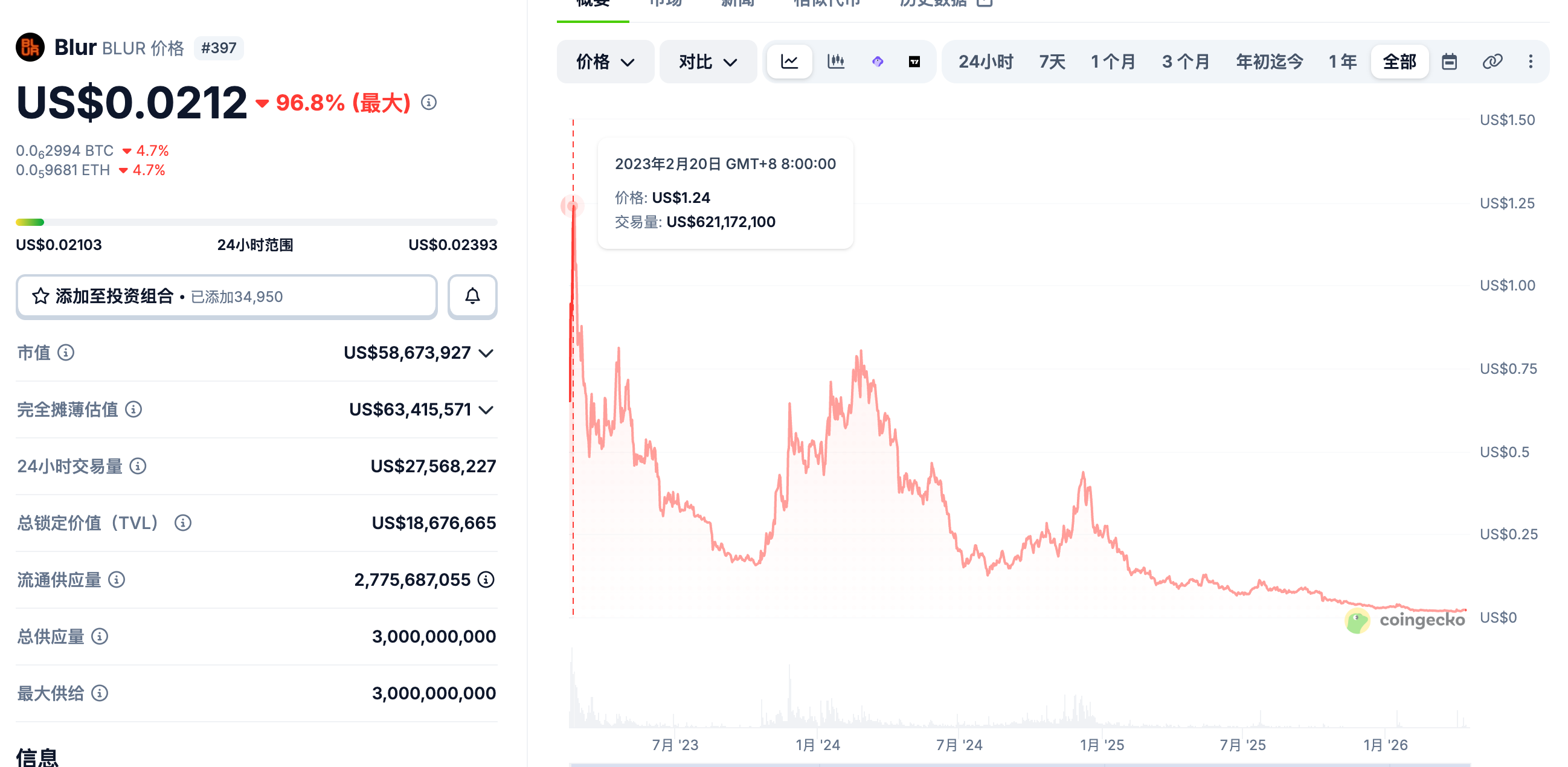Image resolution: width=1568 pixels, height=767 pixels.
Task: Click the 24小时范围 price range bar
Action: coord(256,222)
